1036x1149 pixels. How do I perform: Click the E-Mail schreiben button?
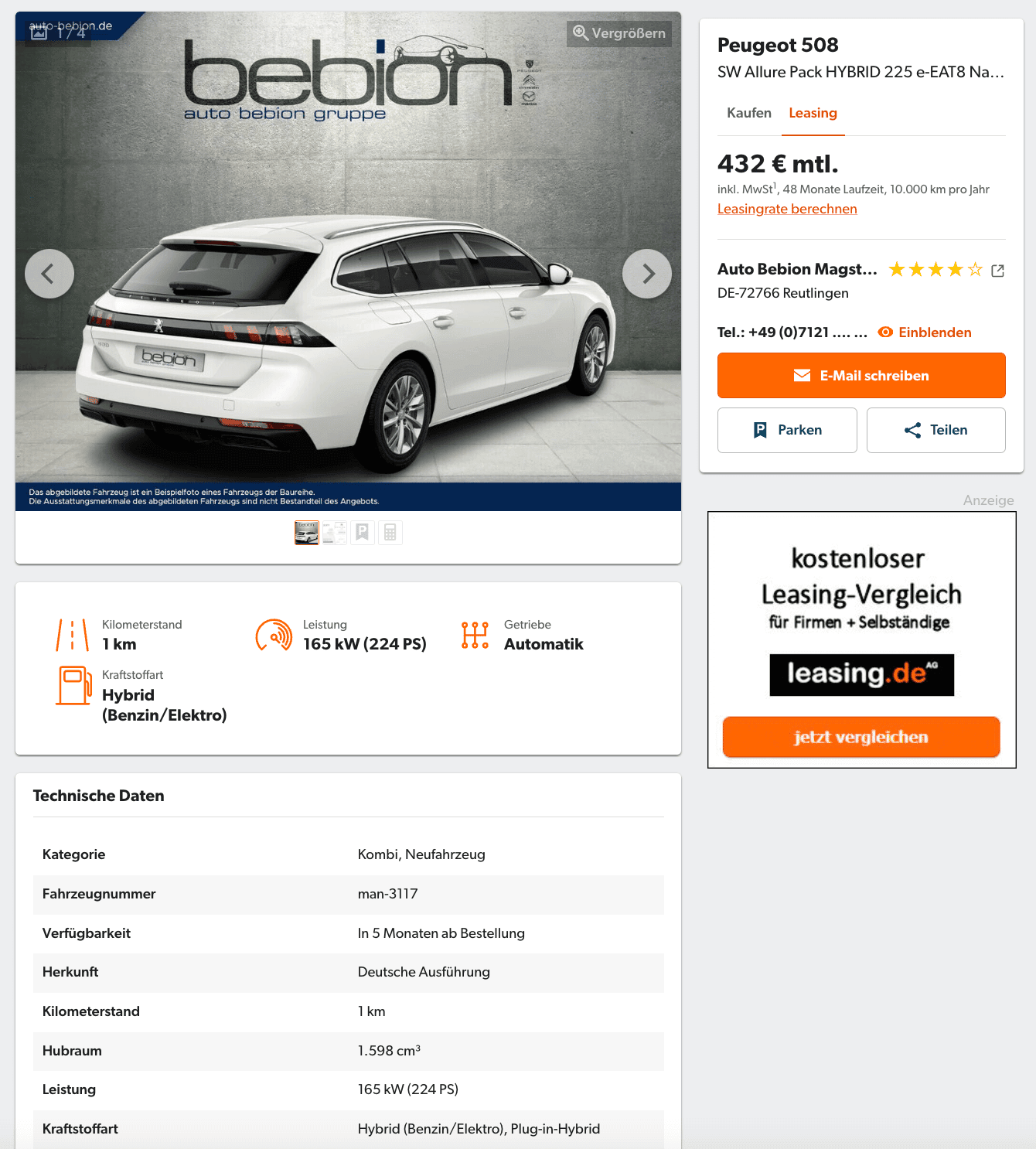(861, 376)
